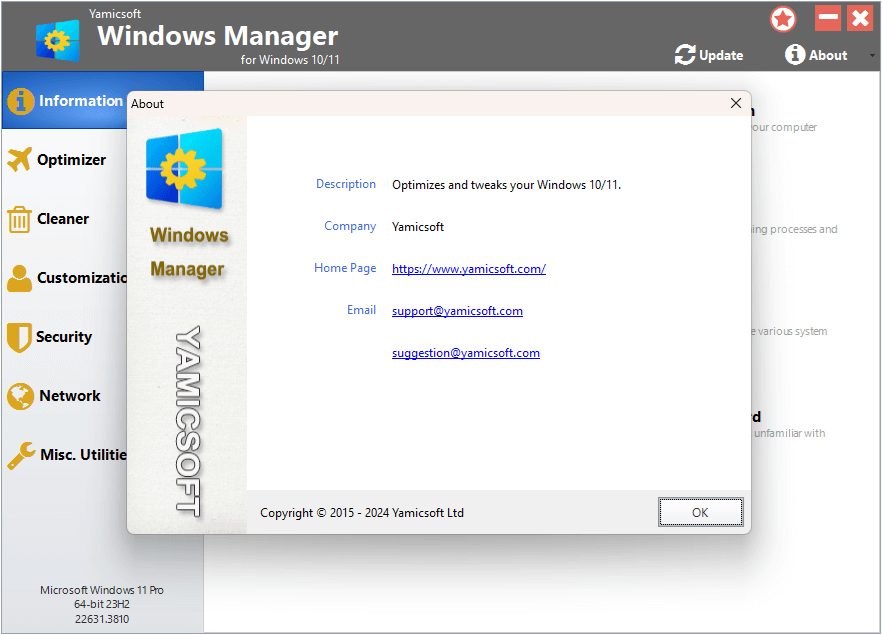Screen dimensions: 882x635
Task: Click the Windows Manager app icon top-left
Action: (55, 40)
